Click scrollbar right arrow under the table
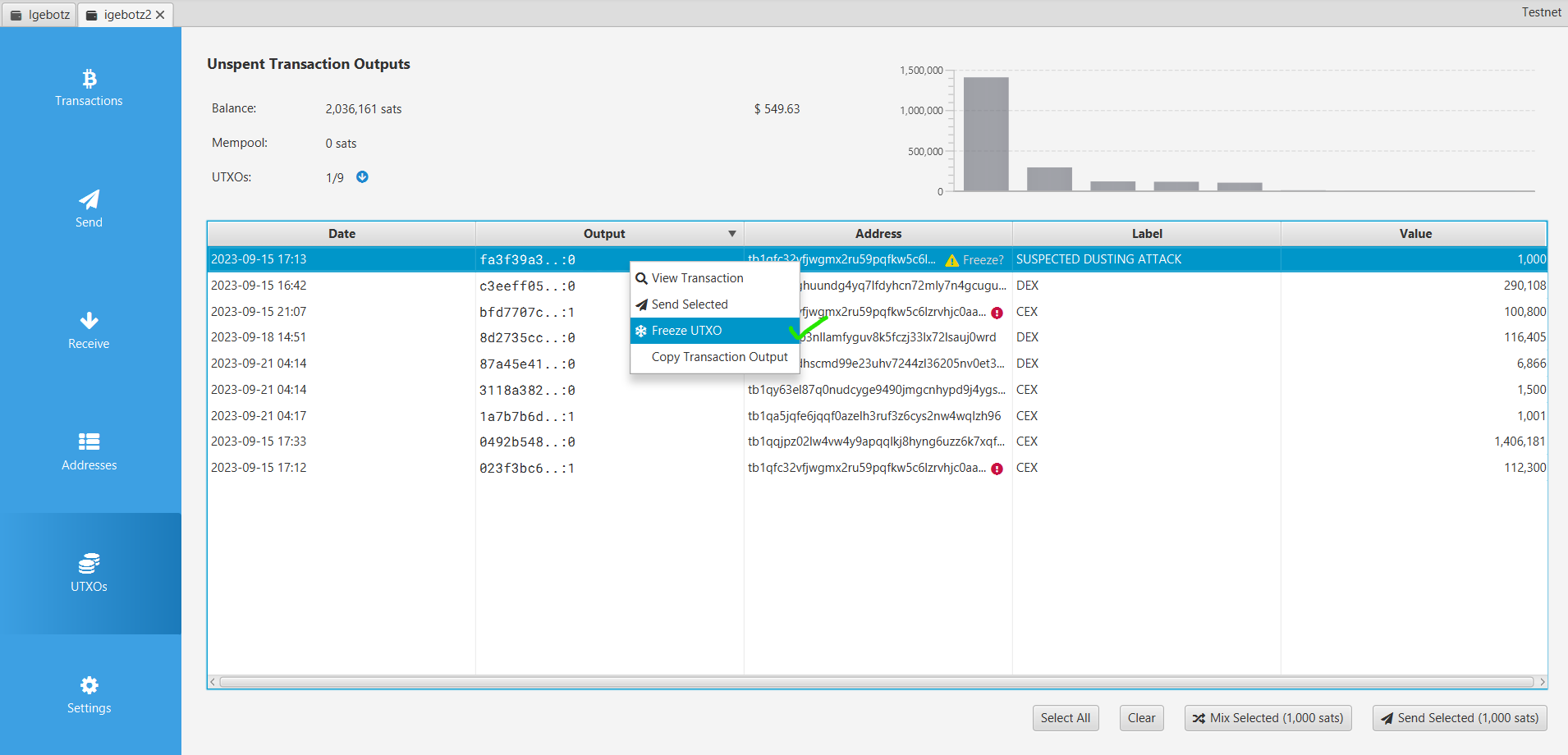This screenshot has width=1568, height=755. [x=1543, y=682]
